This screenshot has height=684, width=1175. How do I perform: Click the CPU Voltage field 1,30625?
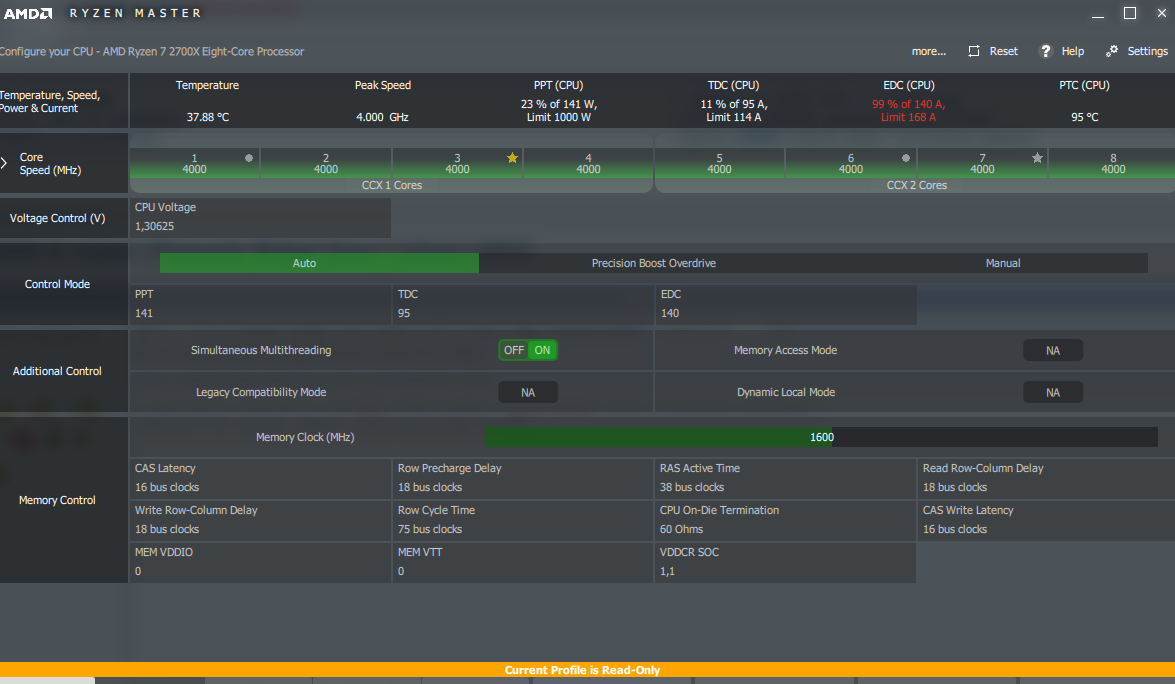click(260, 217)
